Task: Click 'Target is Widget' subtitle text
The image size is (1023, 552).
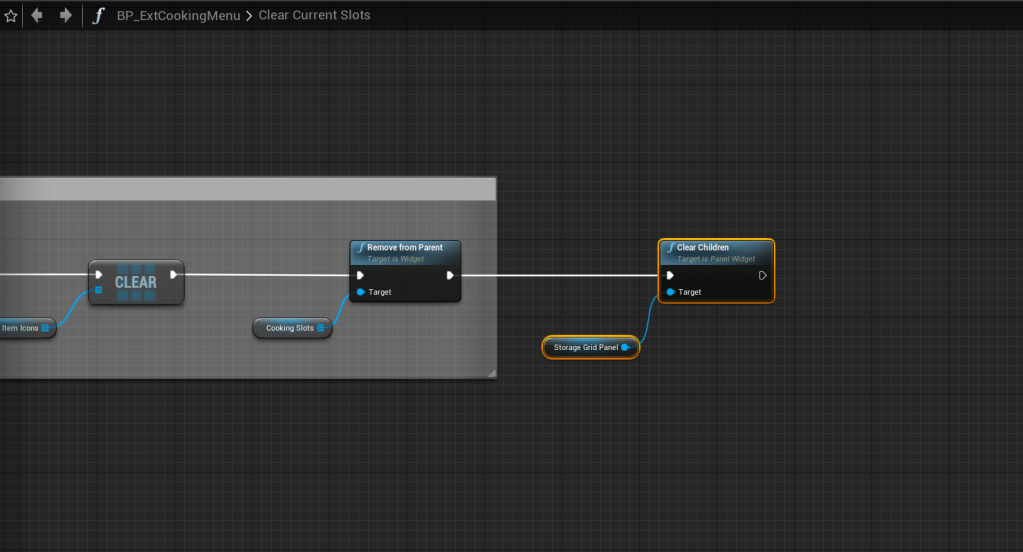Action: [x=395, y=259]
